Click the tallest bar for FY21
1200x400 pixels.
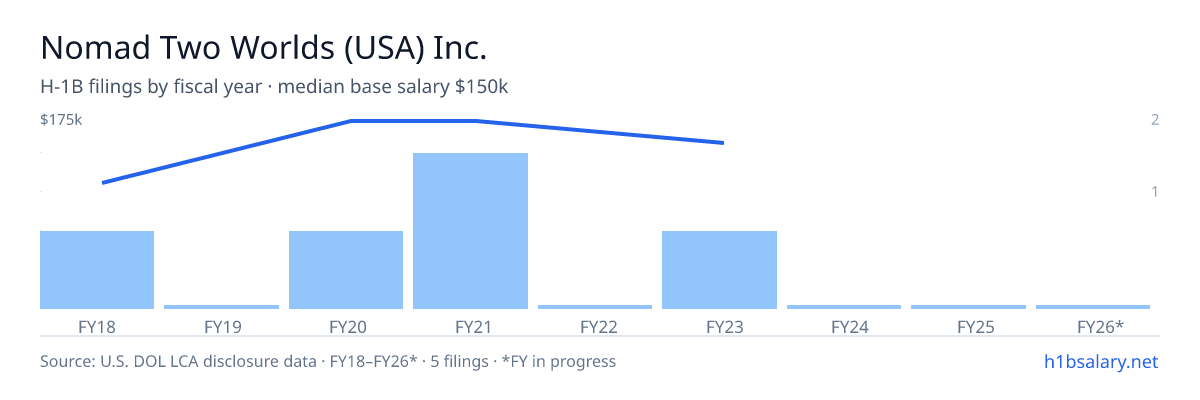tap(470, 231)
